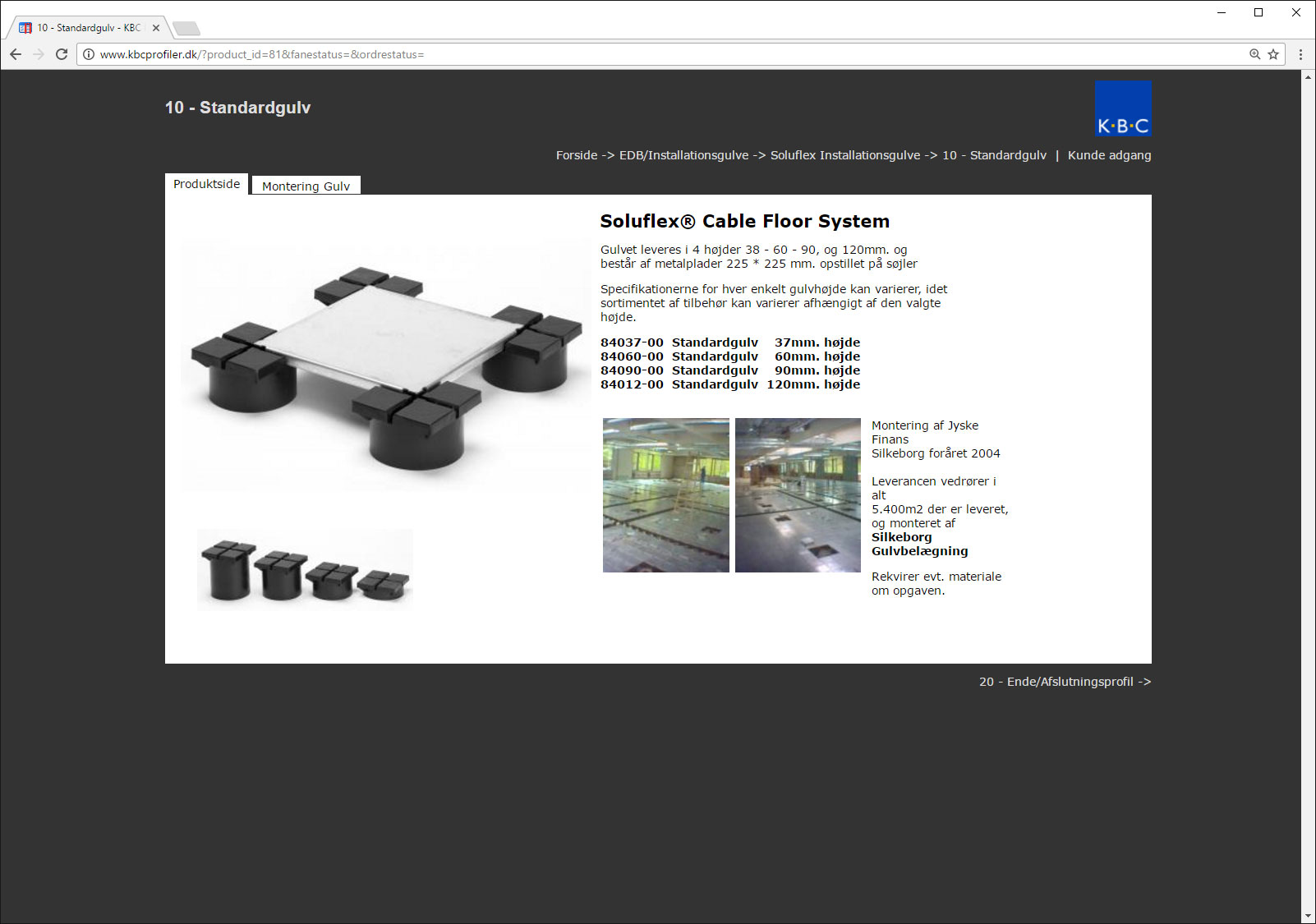Bookmark this page with the star icon

coord(1273,54)
